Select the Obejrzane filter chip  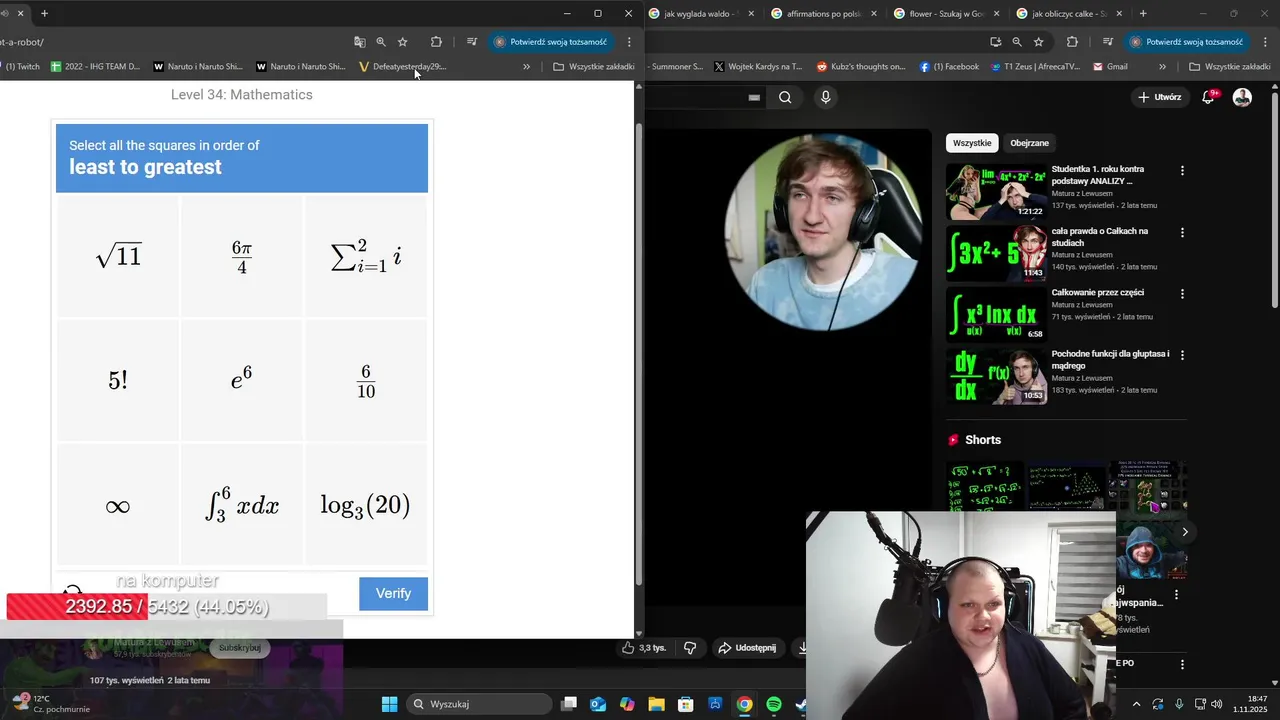tap(1029, 143)
